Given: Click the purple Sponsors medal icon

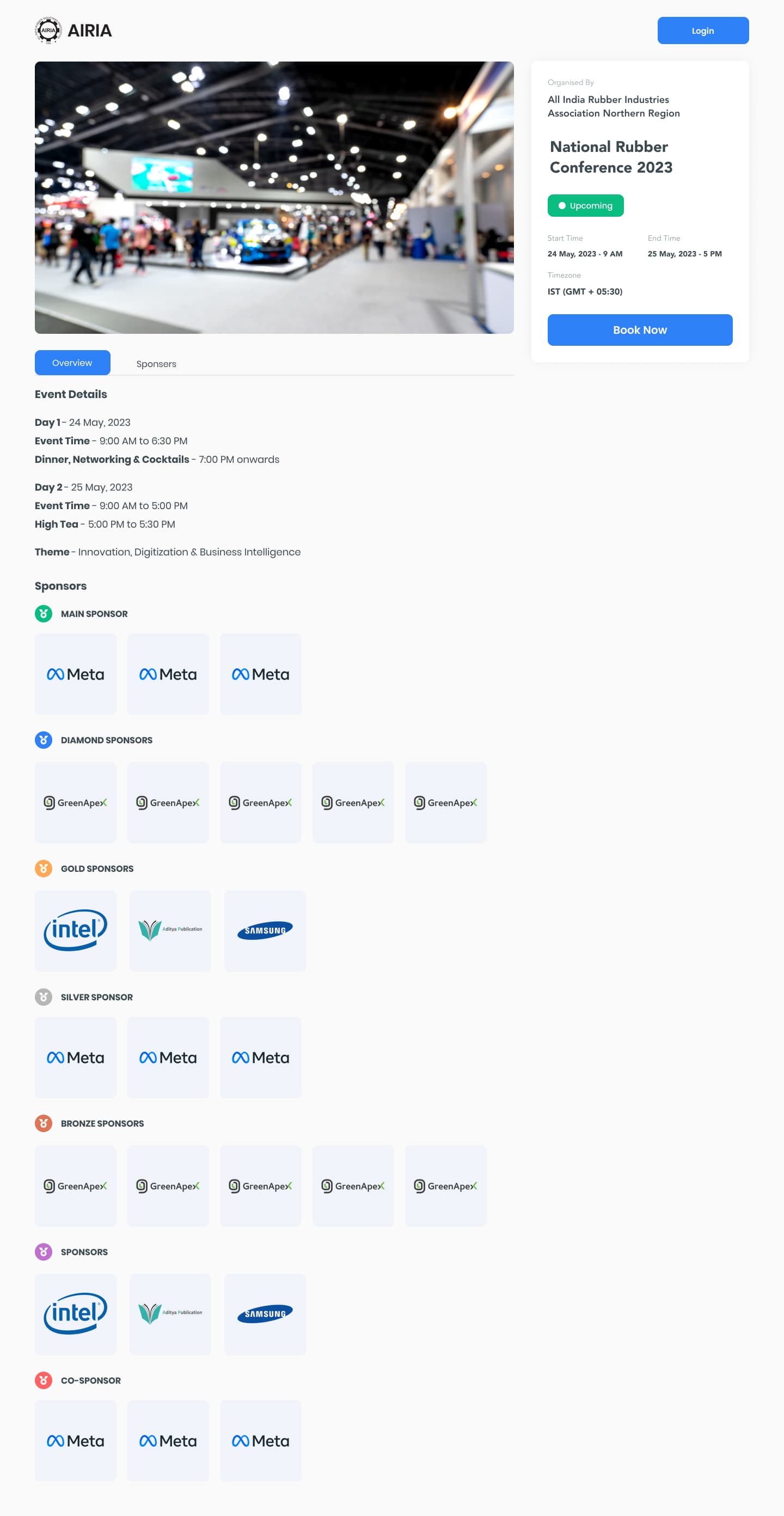Looking at the screenshot, I should point(44,1252).
